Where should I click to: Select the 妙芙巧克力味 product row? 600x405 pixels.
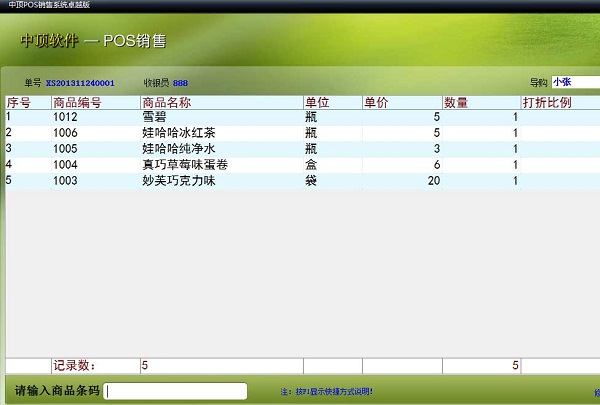303,181
